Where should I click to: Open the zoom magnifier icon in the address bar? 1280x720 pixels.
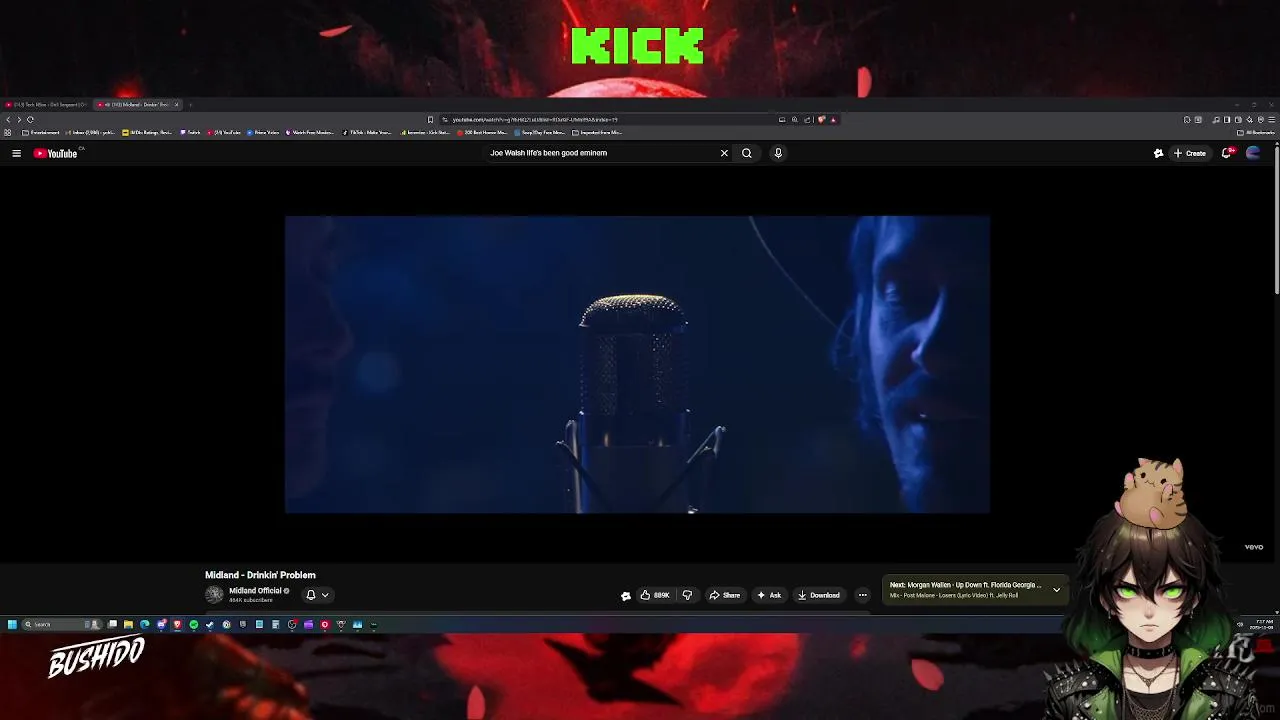[794, 120]
